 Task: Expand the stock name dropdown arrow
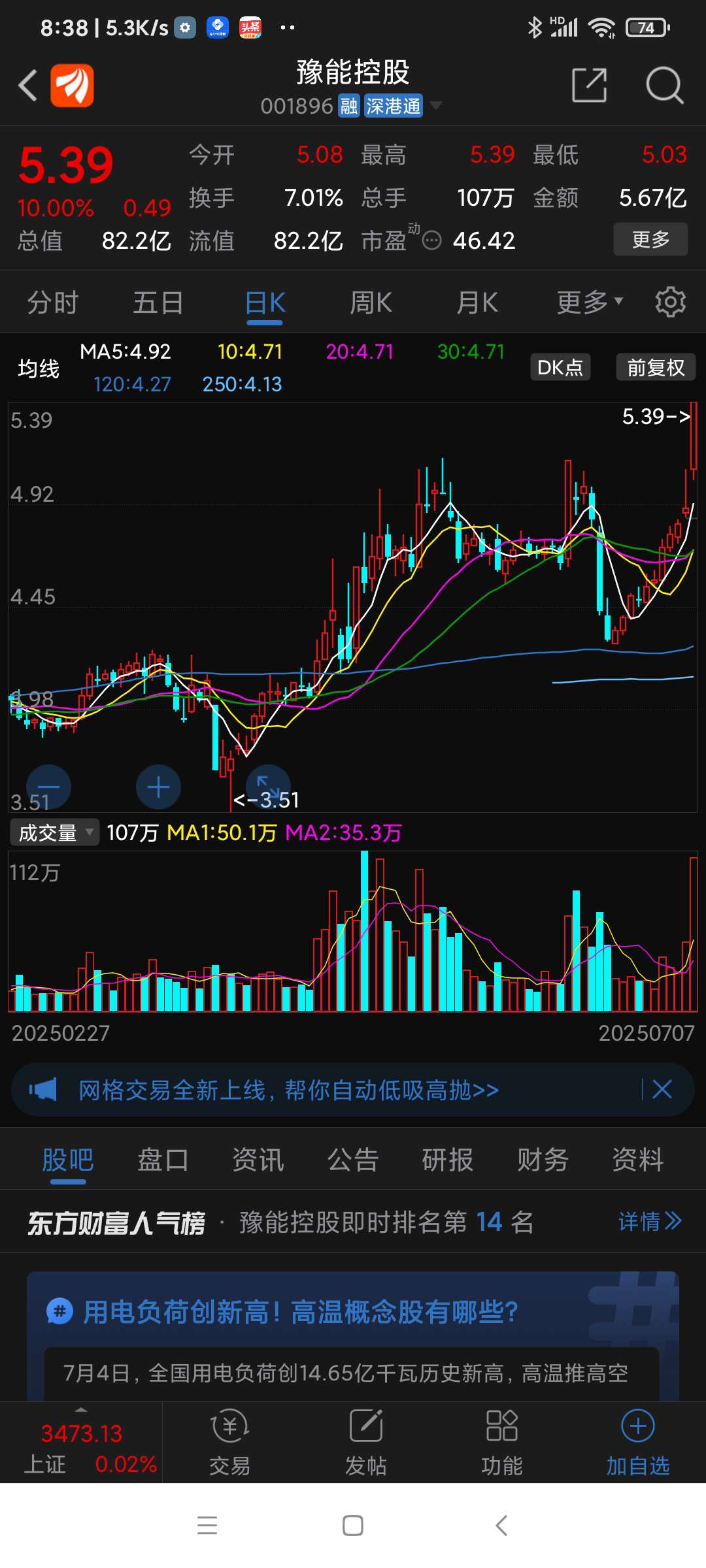tap(435, 105)
